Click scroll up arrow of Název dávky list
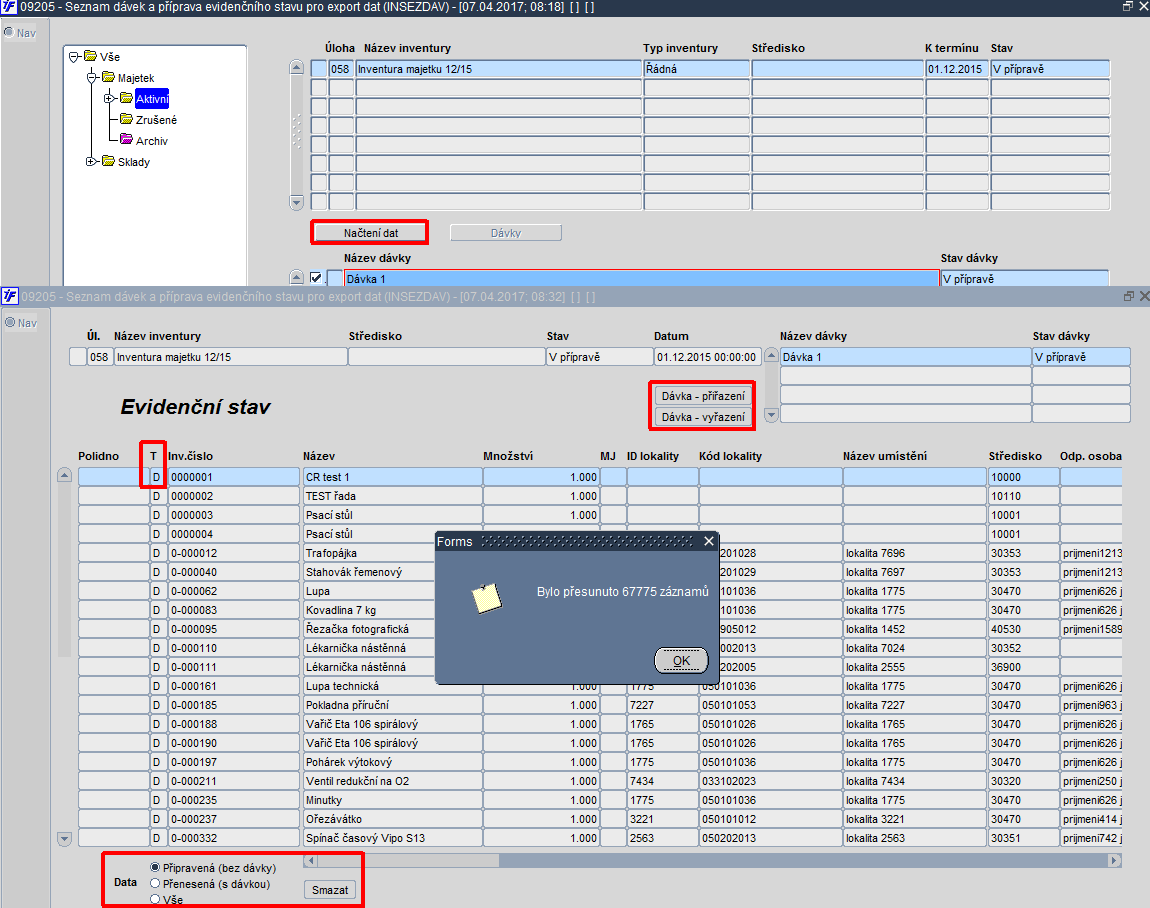 point(771,355)
